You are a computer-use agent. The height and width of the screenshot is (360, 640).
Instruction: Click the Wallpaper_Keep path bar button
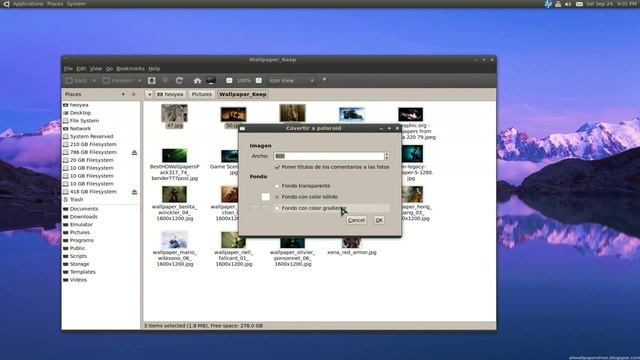coord(242,94)
